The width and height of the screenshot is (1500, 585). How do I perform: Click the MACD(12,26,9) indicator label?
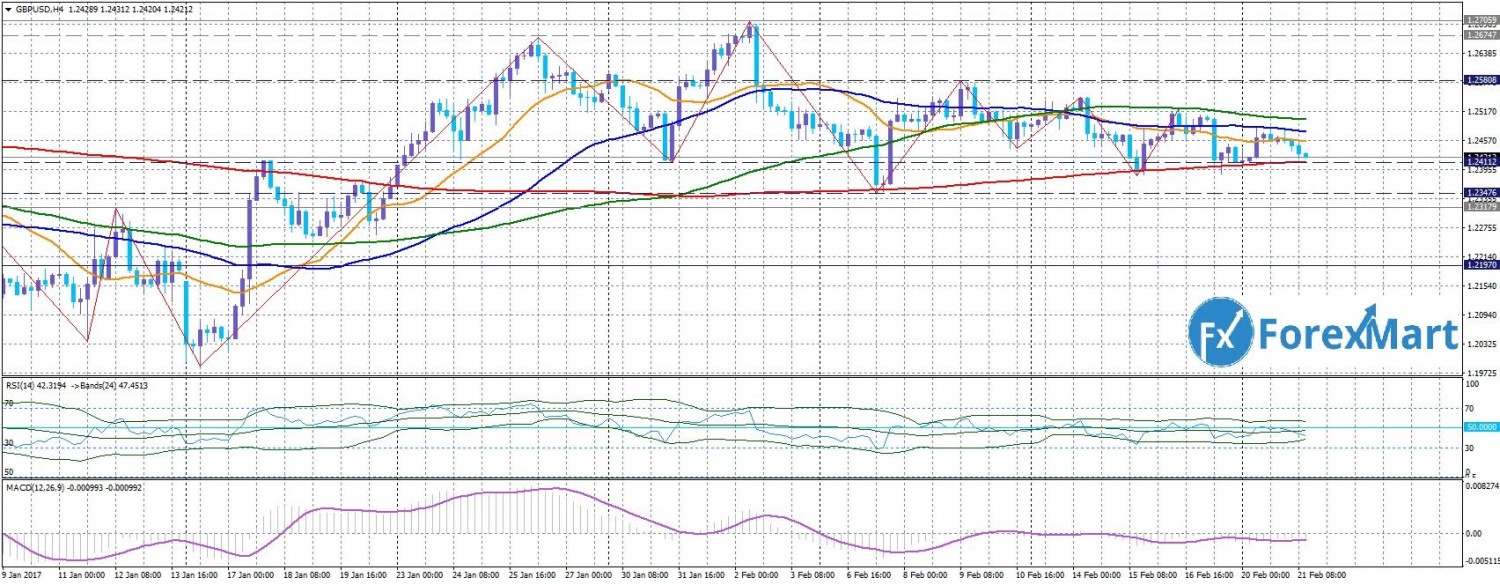[32, 486]
